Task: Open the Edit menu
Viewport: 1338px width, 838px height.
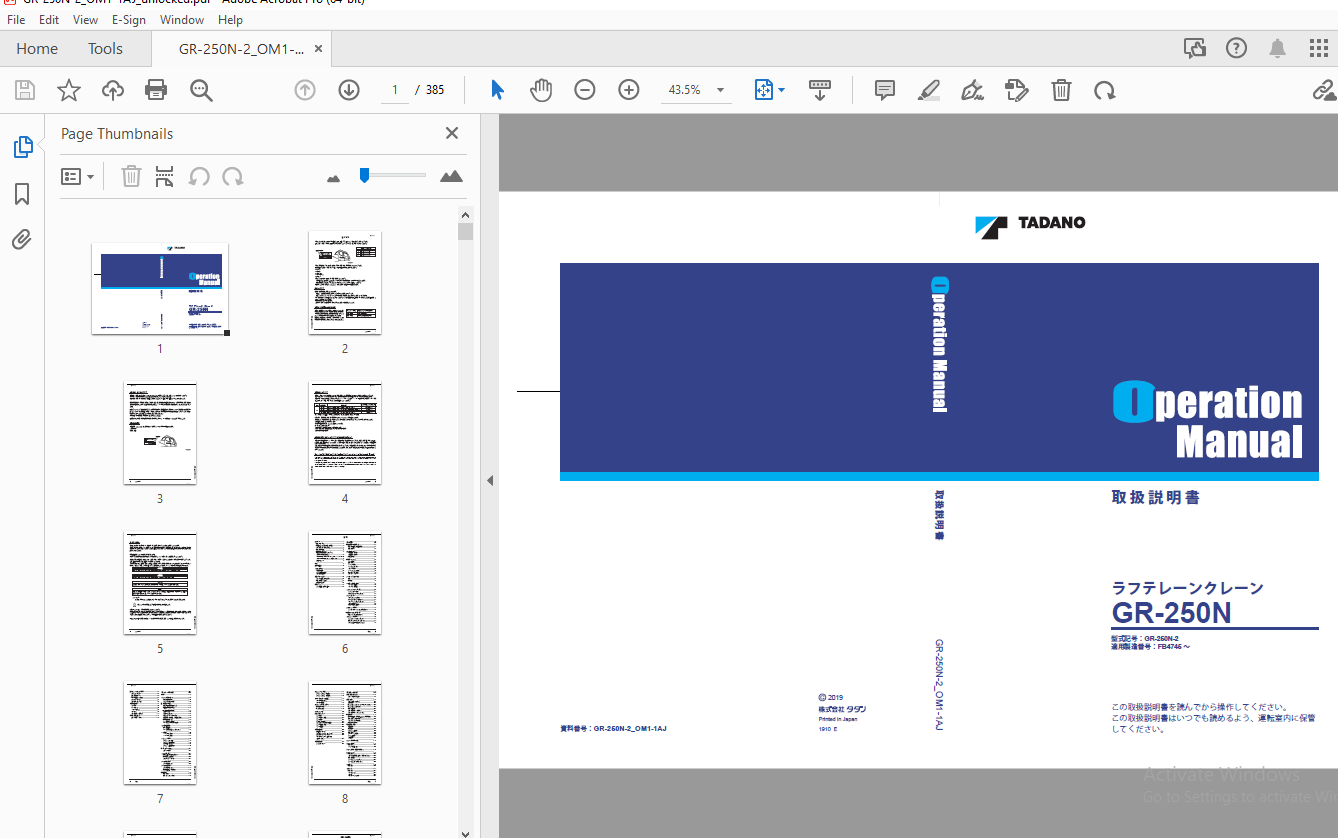Action: 48,20
